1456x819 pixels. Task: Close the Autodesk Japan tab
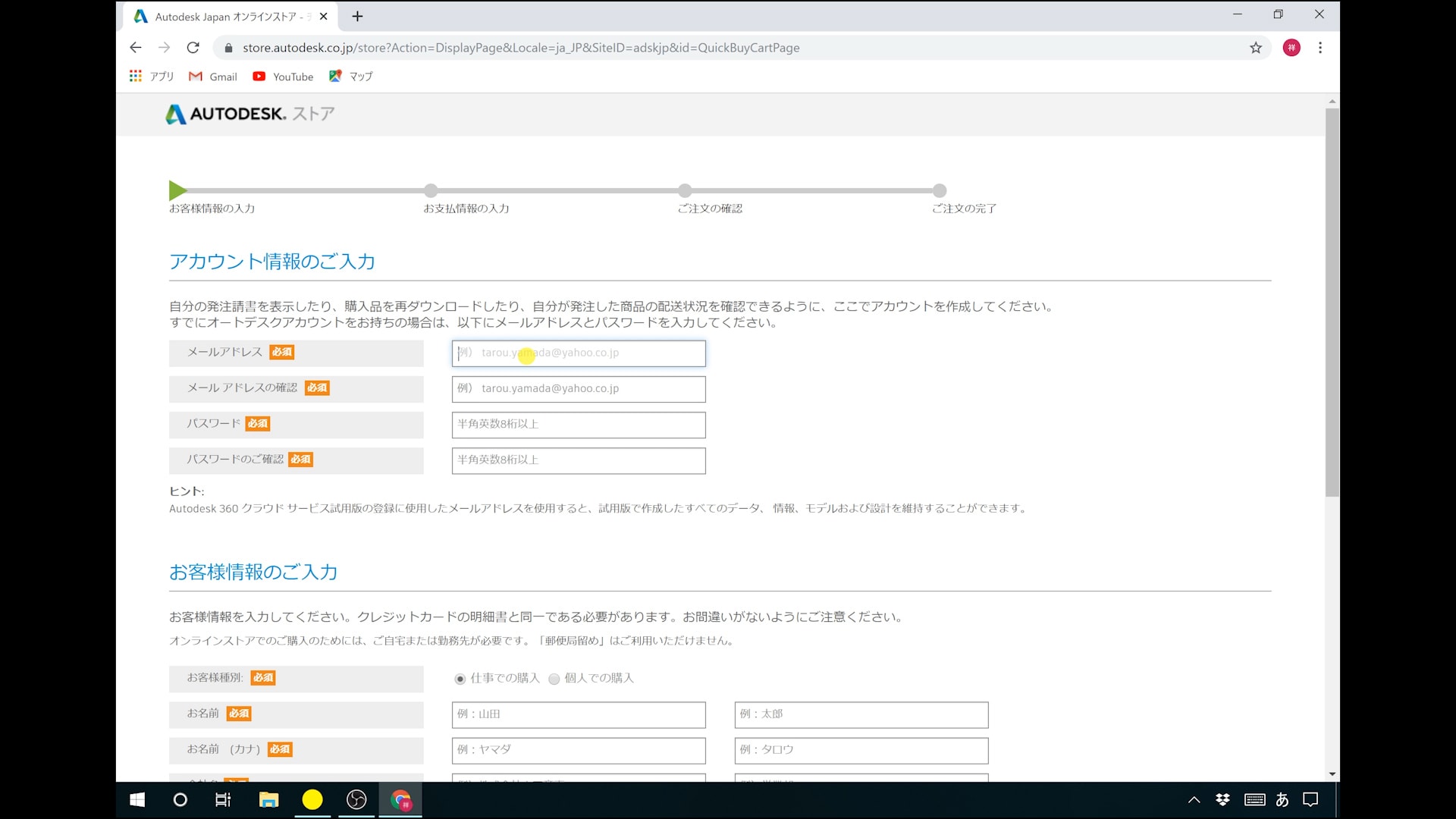[324, 16]
